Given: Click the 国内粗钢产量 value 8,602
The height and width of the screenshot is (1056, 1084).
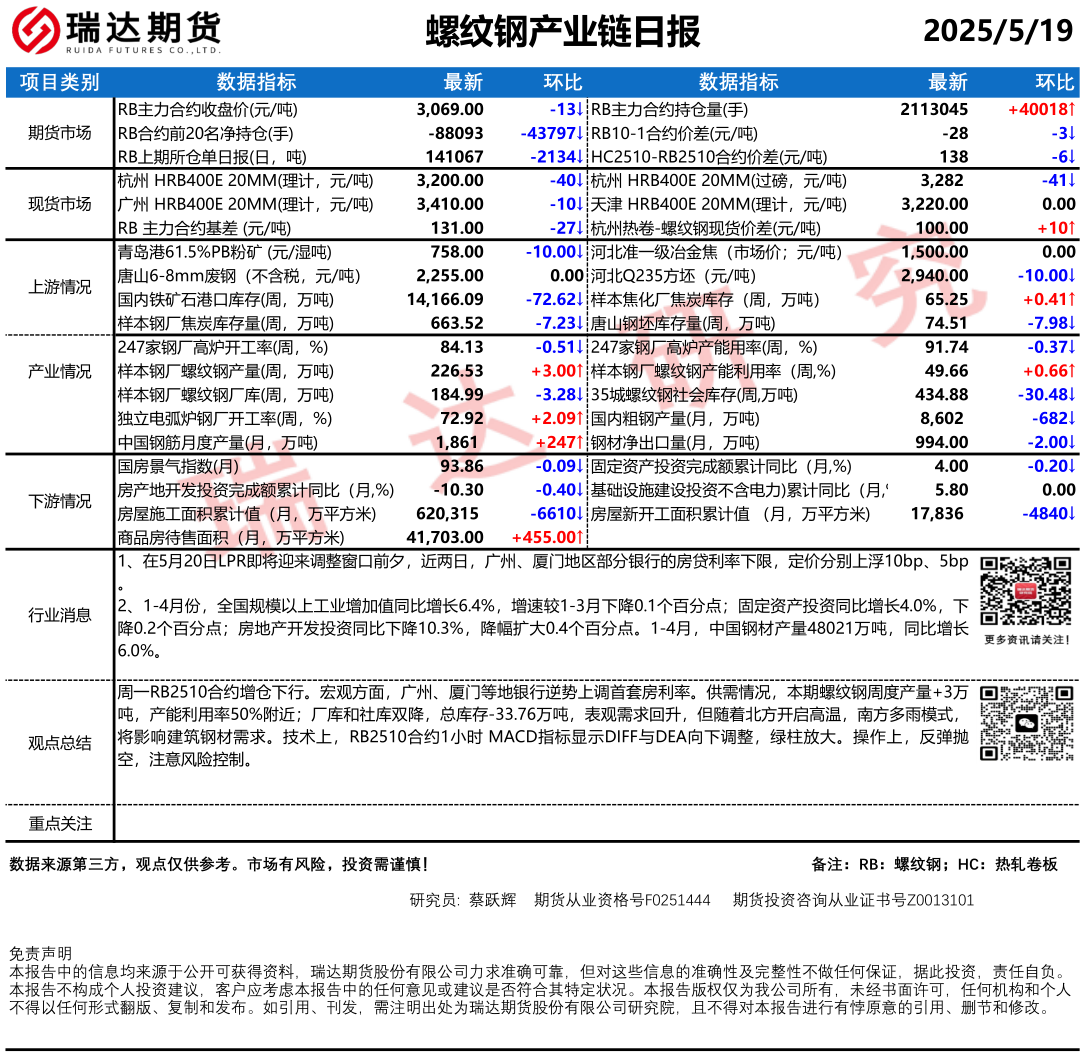Looking at the screenshot, I should (942, 419).
